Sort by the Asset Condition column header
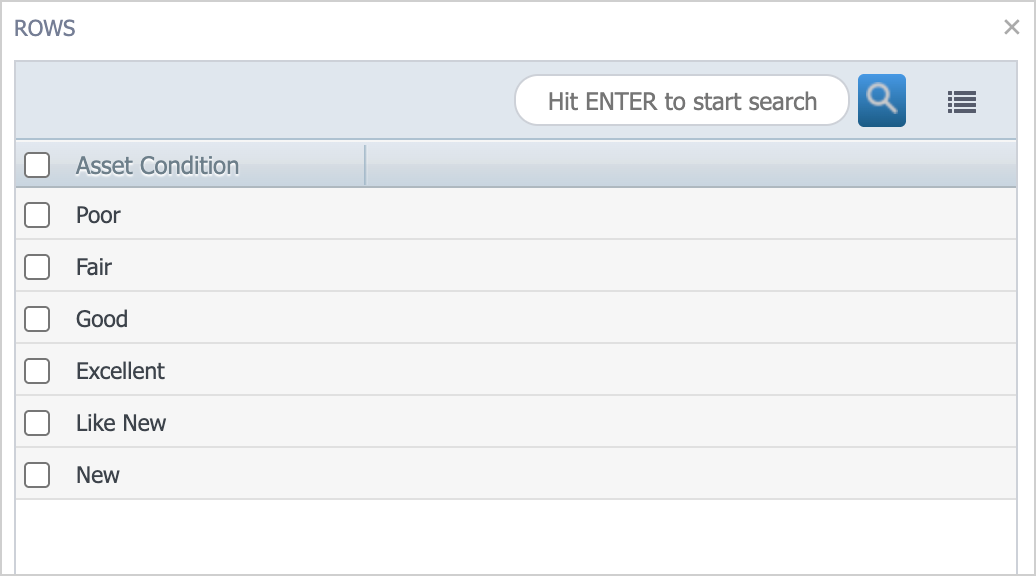Viewport: 1036px width, 576px height. [157, 165]
